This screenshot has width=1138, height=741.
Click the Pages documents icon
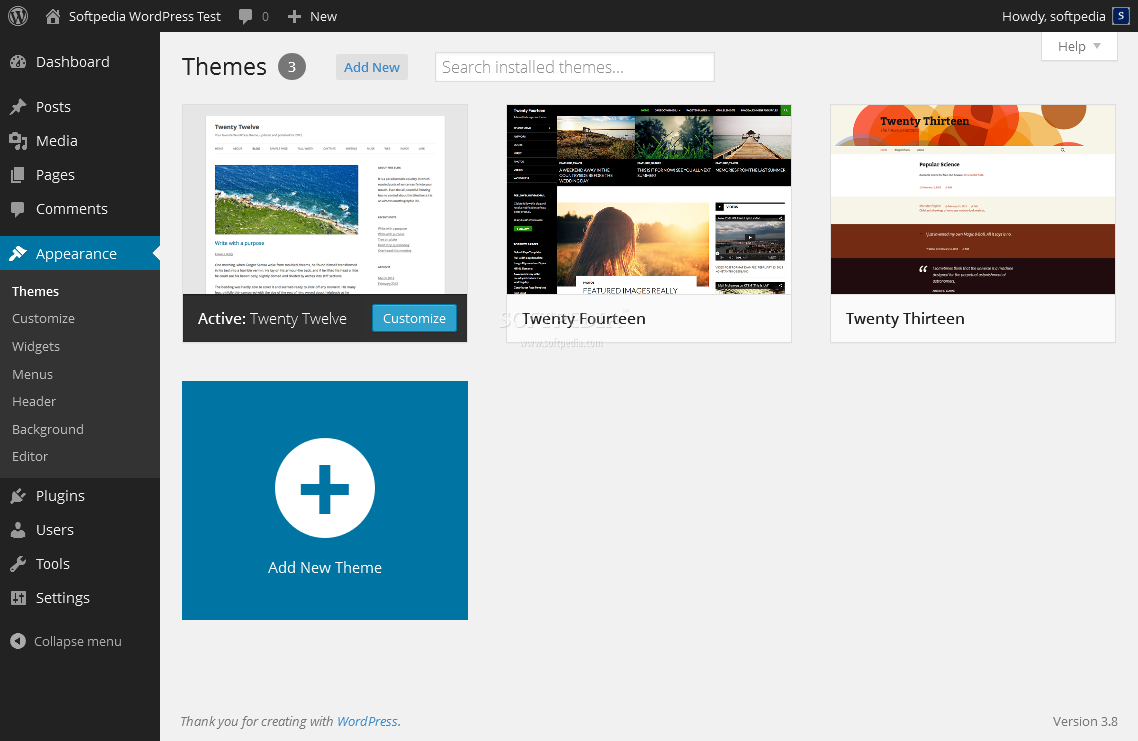coord(18,175)
